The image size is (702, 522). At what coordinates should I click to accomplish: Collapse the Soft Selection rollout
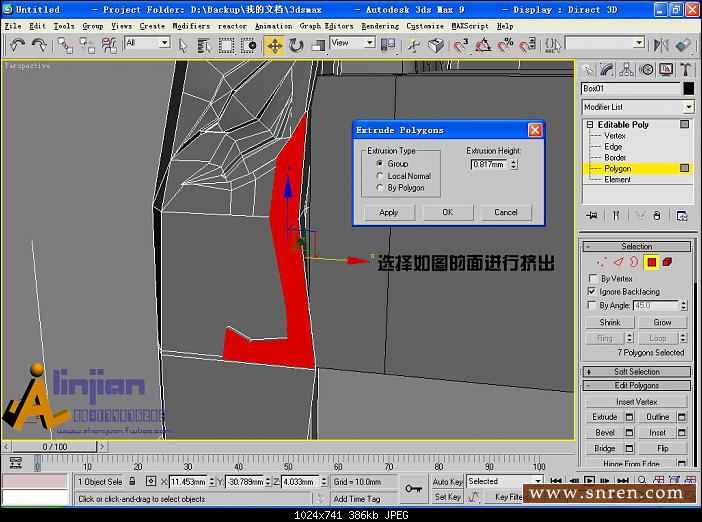tap(637, 372)
